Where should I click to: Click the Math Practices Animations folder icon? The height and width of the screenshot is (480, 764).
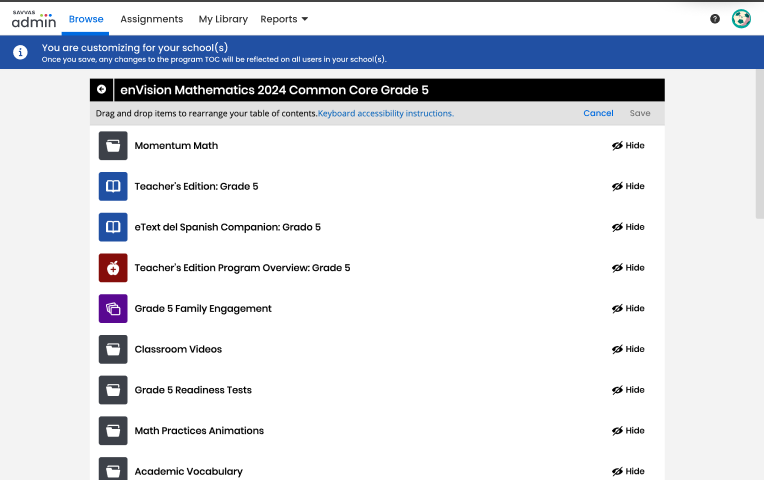click(x=113, y=431)
